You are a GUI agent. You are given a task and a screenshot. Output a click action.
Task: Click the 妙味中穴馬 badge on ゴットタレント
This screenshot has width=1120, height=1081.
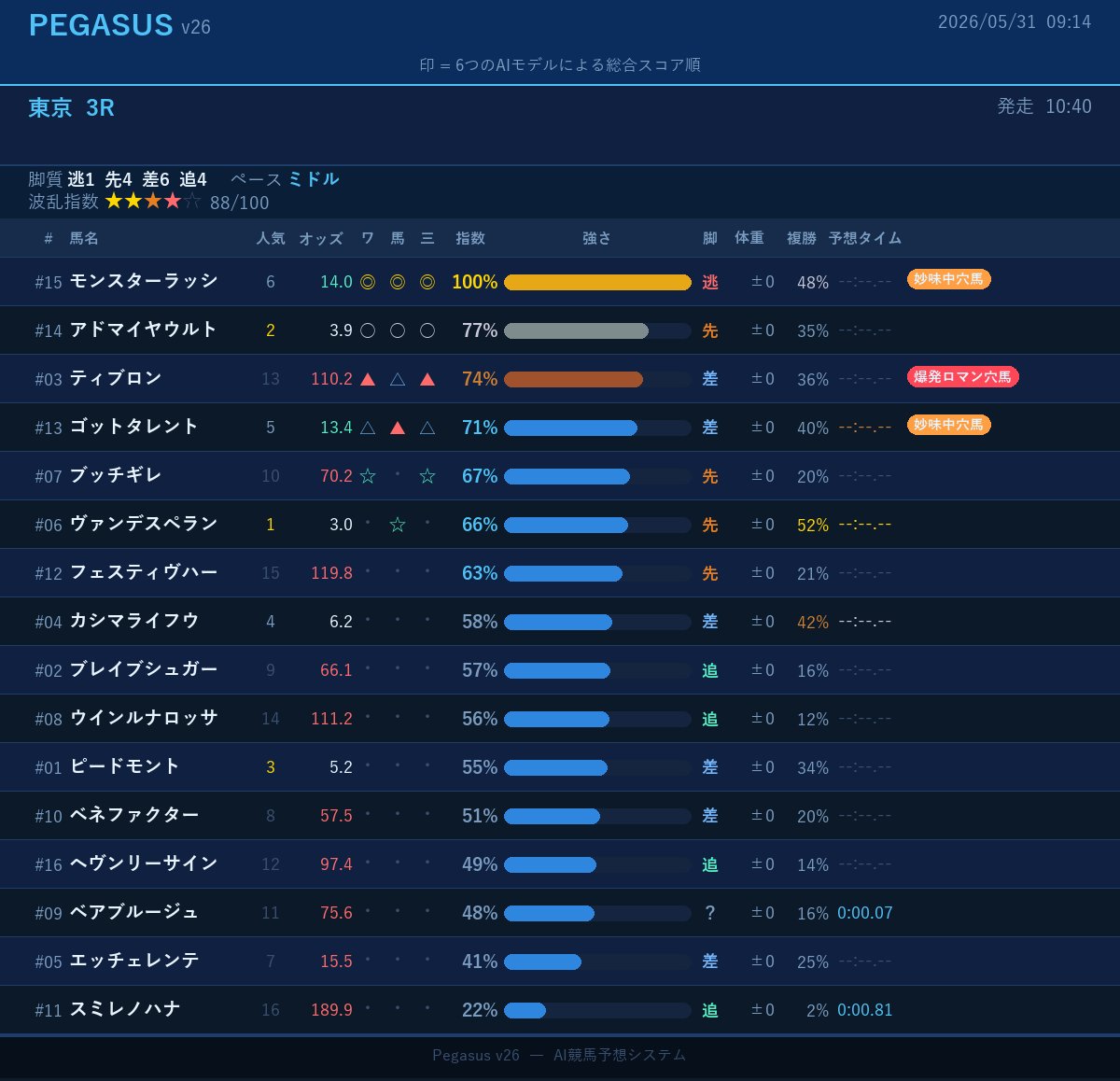[x=948, y=425]
